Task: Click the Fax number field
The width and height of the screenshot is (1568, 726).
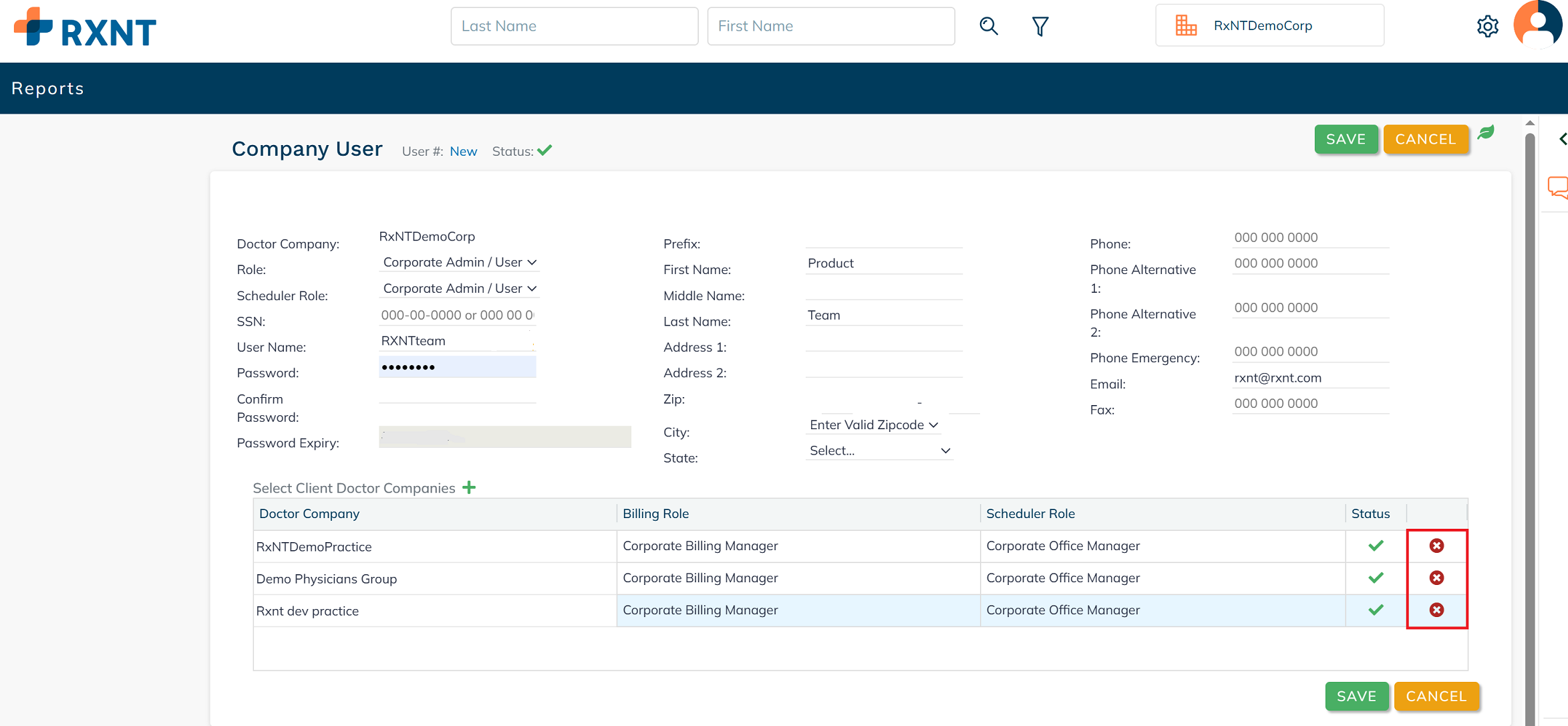Action: click(x=1311, y=404)
